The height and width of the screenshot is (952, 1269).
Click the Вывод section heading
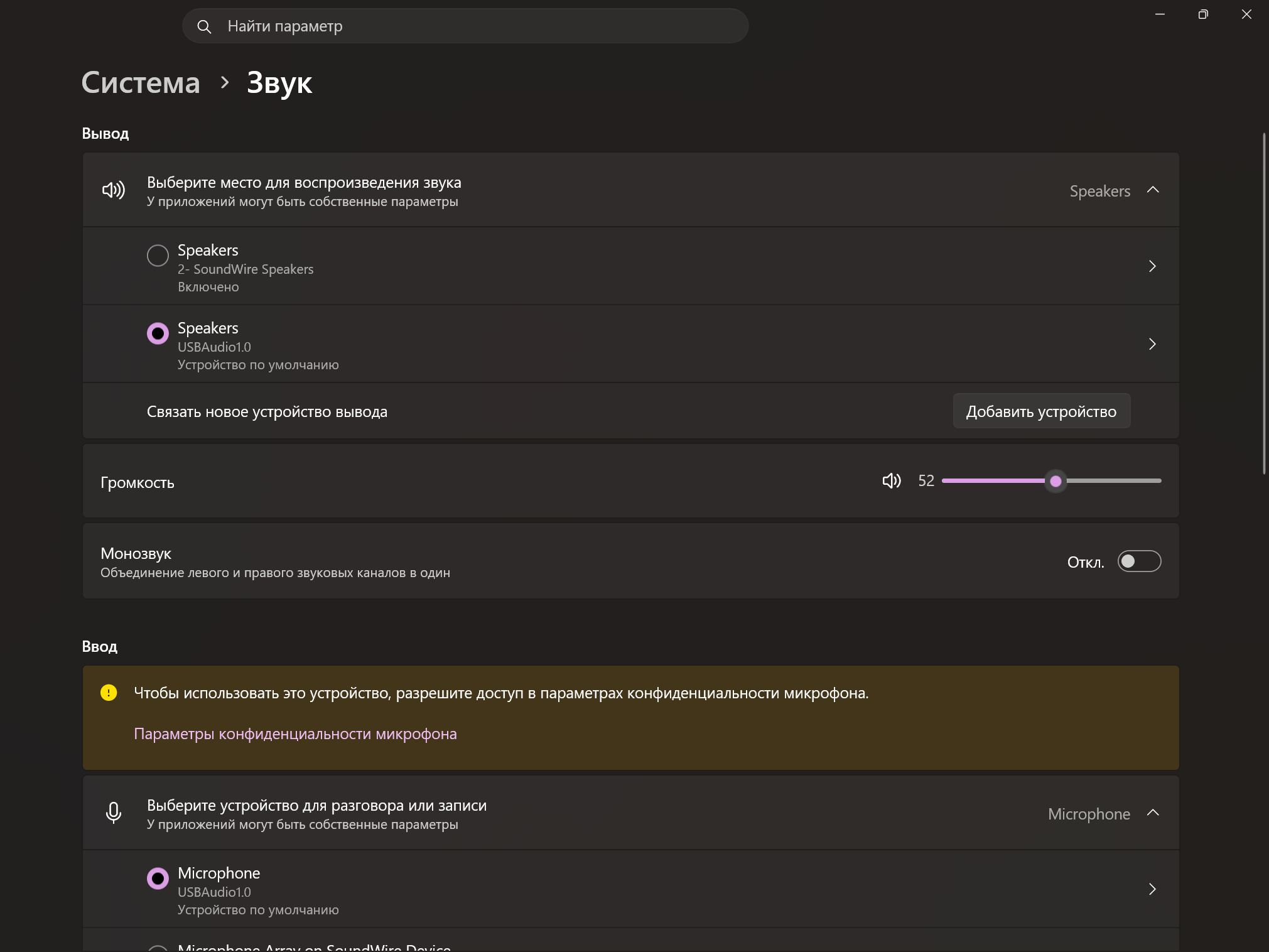click(x=105, y=134)
